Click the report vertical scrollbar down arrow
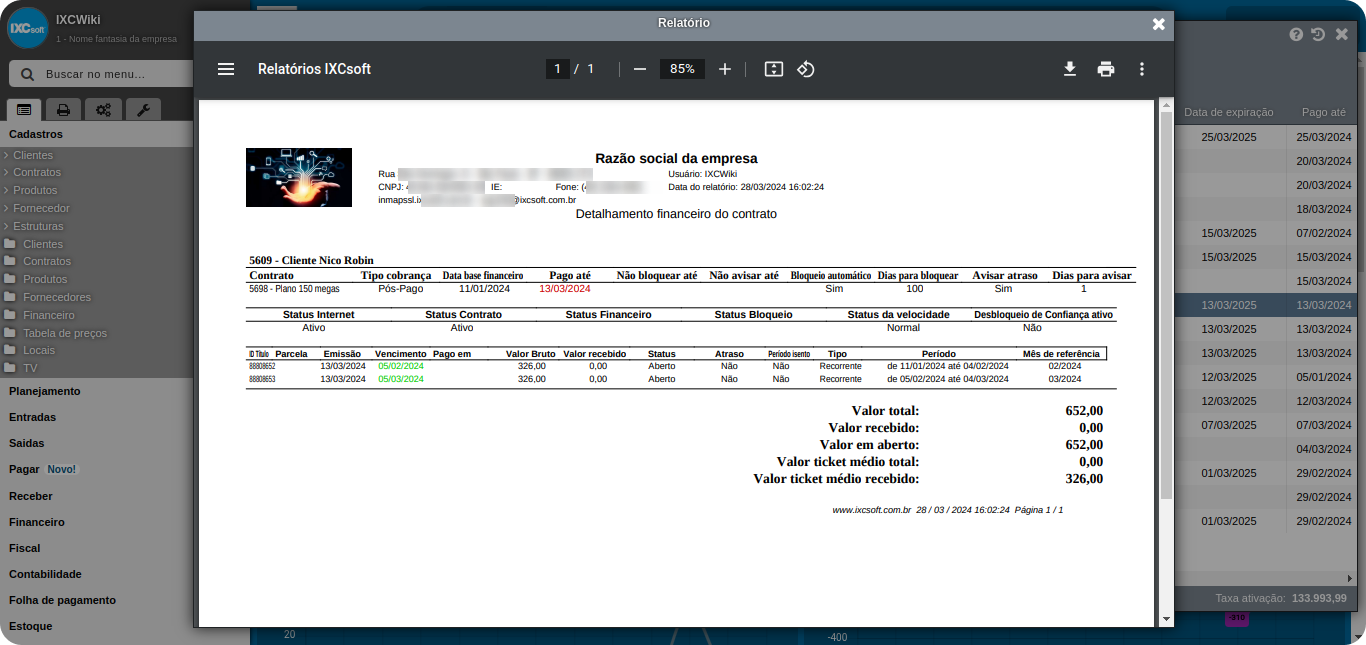1366x645 pixels. 1165,619
